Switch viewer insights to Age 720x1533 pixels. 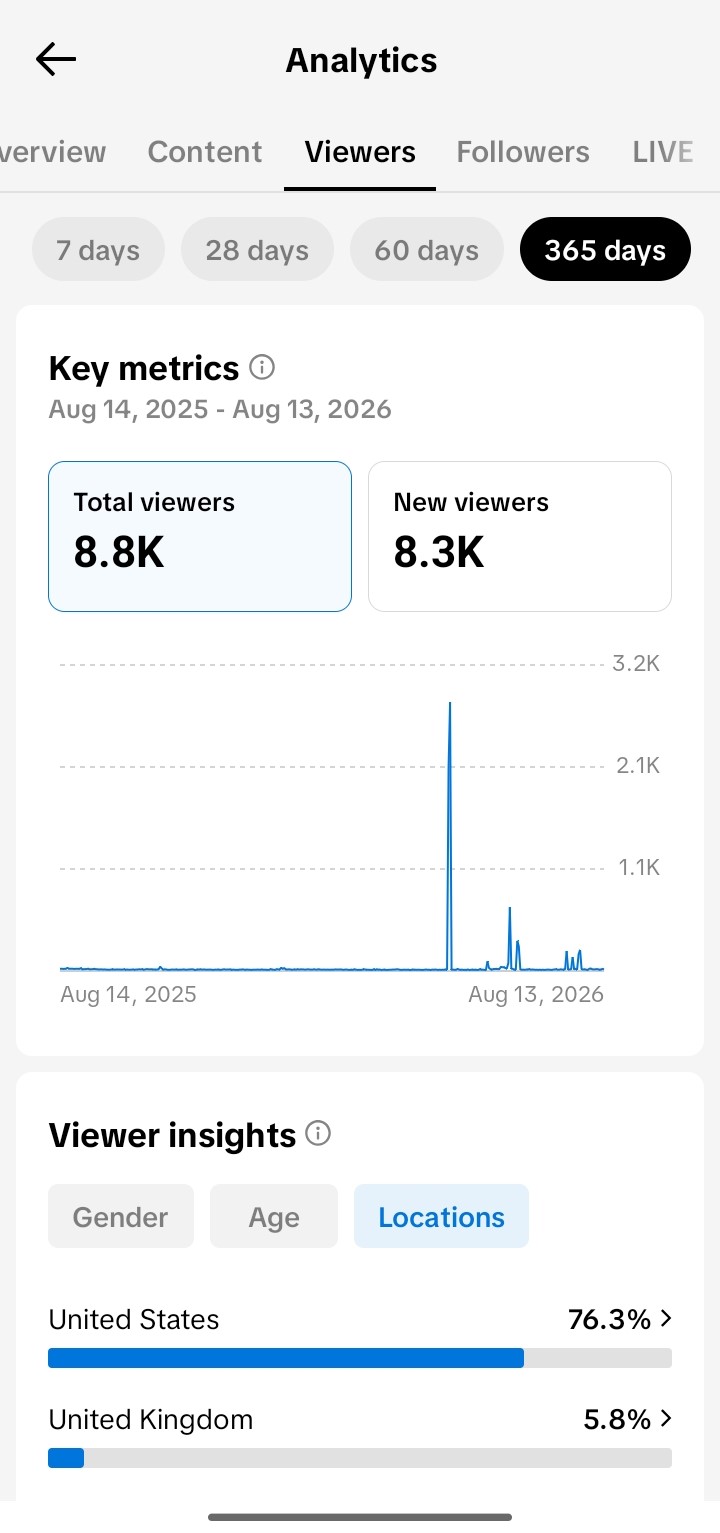pyautogui.click(x=274, y=1216)
